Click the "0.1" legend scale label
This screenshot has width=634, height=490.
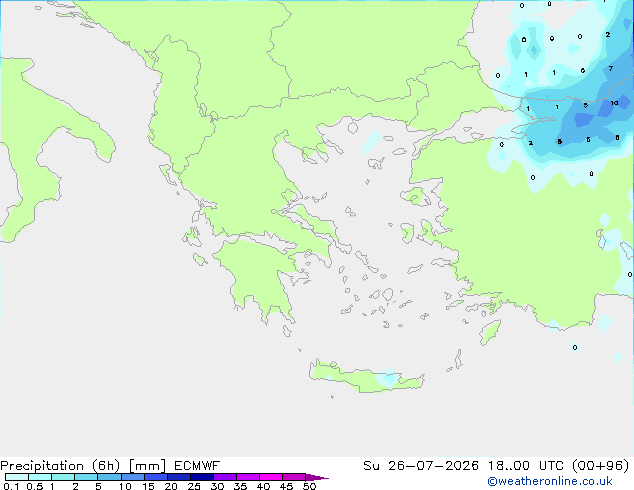click(x=11, y=486)
